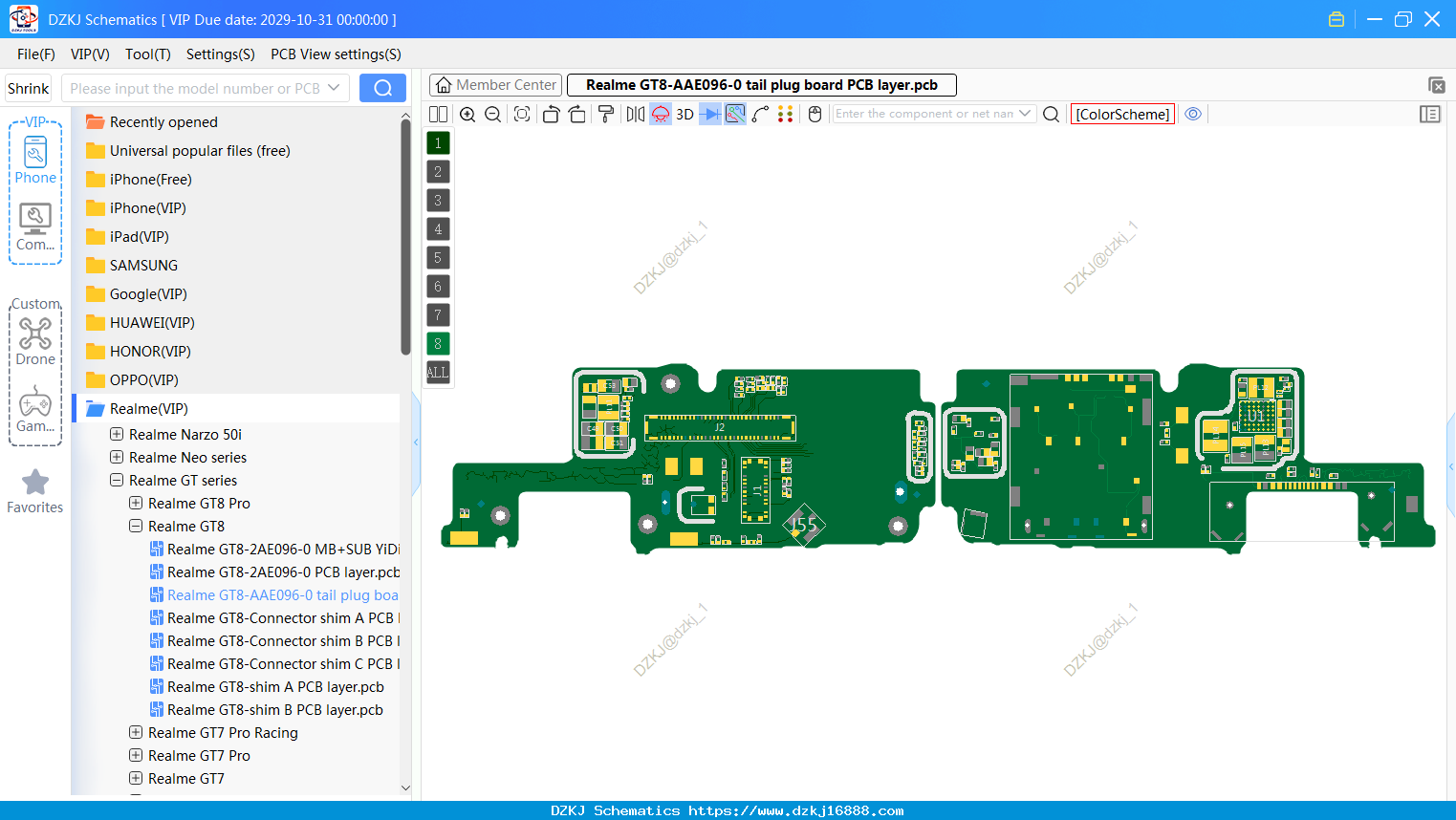The image size is (1456, 820).
Task: Zoom out of the PCB view
Action: (x=493, y=114)
